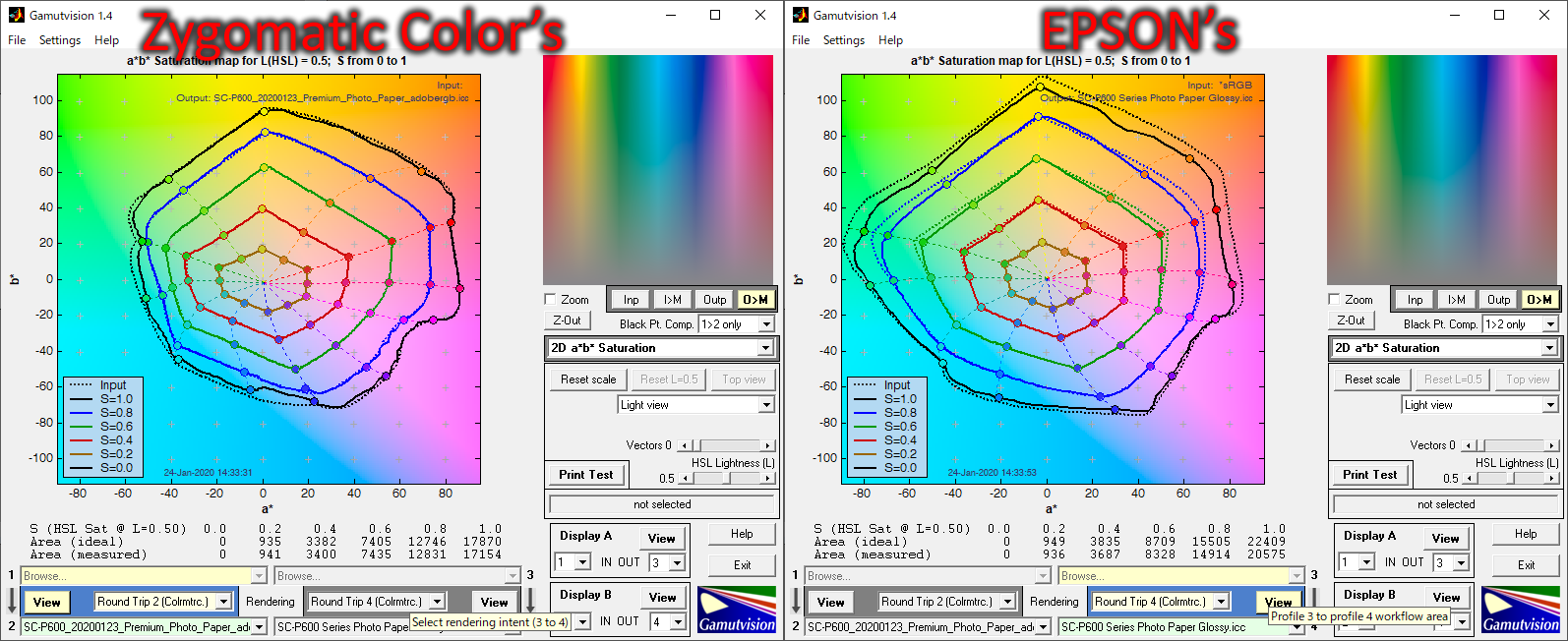
Task: Toggle the Inp display mode, Zygomatic window
Action: pos(632,300)
